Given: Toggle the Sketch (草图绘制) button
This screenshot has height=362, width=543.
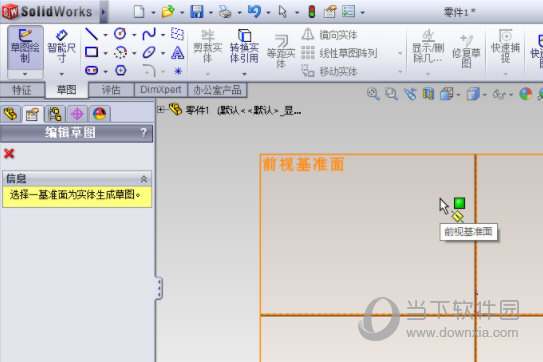Looking at the screenshot, I should (x=25, y=46).
